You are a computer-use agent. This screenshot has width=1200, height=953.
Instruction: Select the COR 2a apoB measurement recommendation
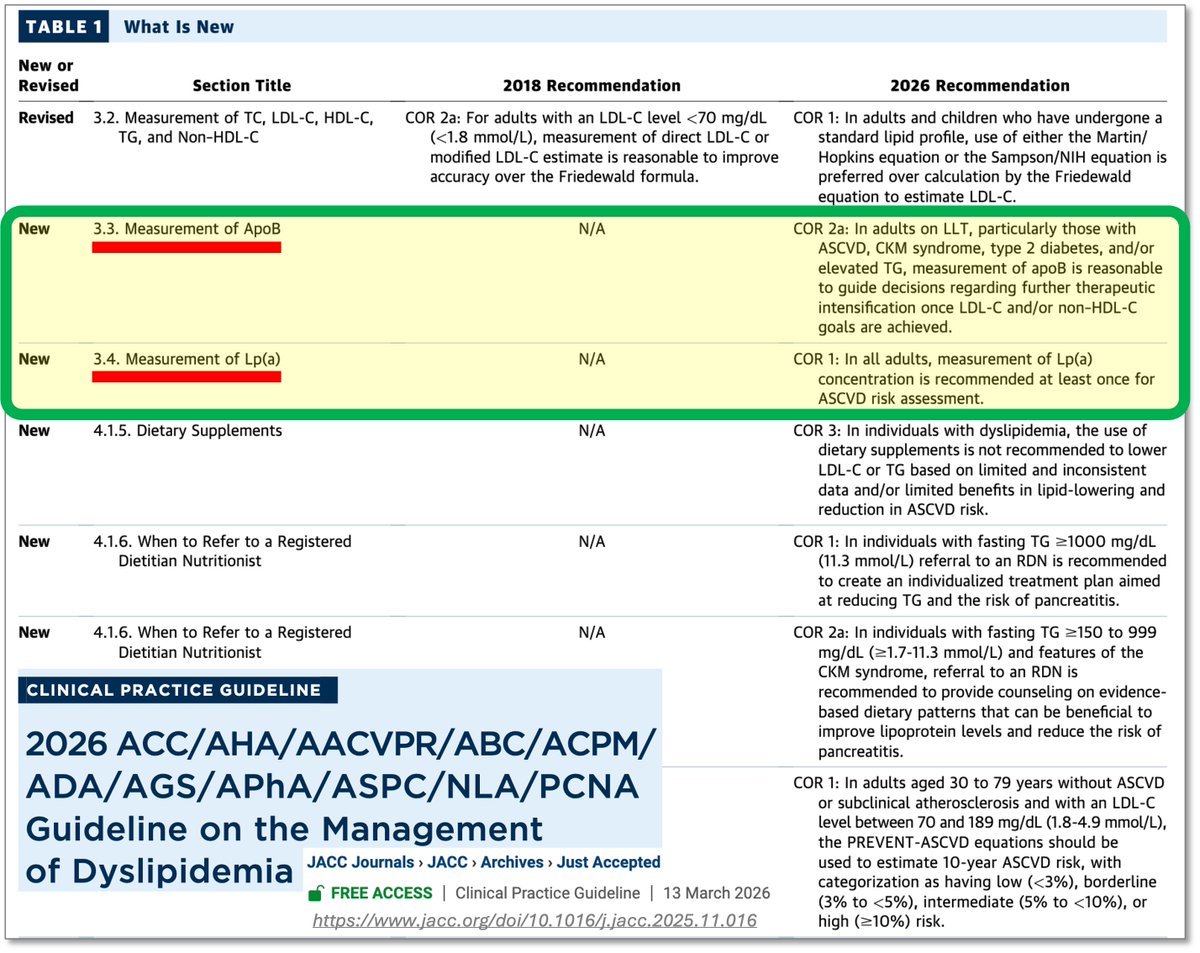pos(978,278)
